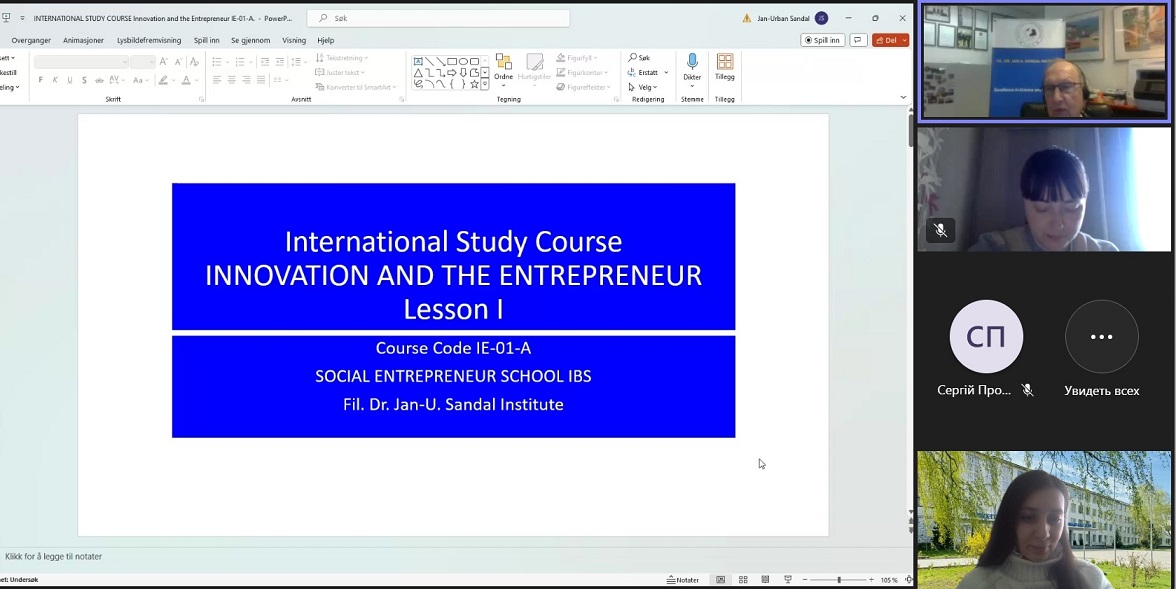Screen dimensions: 1176x589
Task: Adjust the zoom slider handle
Action: [839, 580]
